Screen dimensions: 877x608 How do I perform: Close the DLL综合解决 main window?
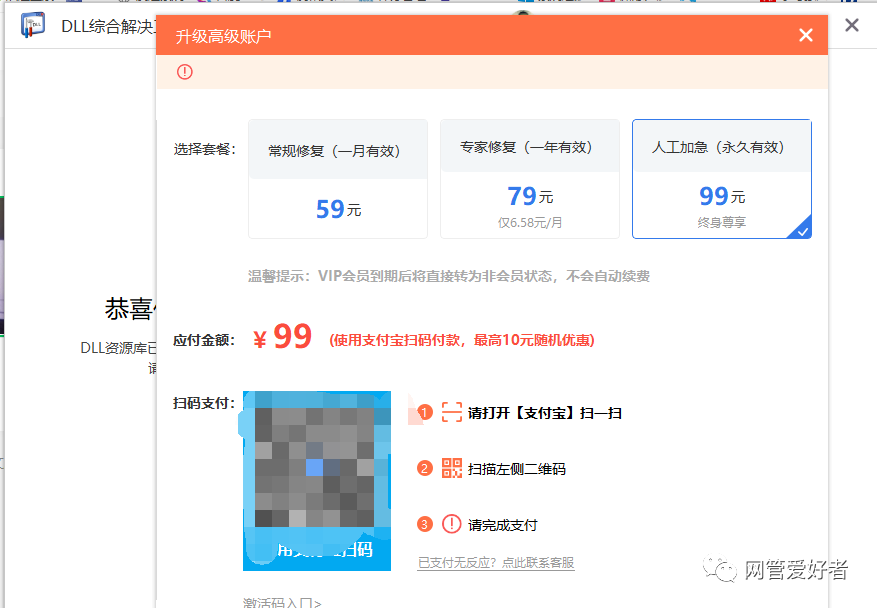(x=851, y=25)
